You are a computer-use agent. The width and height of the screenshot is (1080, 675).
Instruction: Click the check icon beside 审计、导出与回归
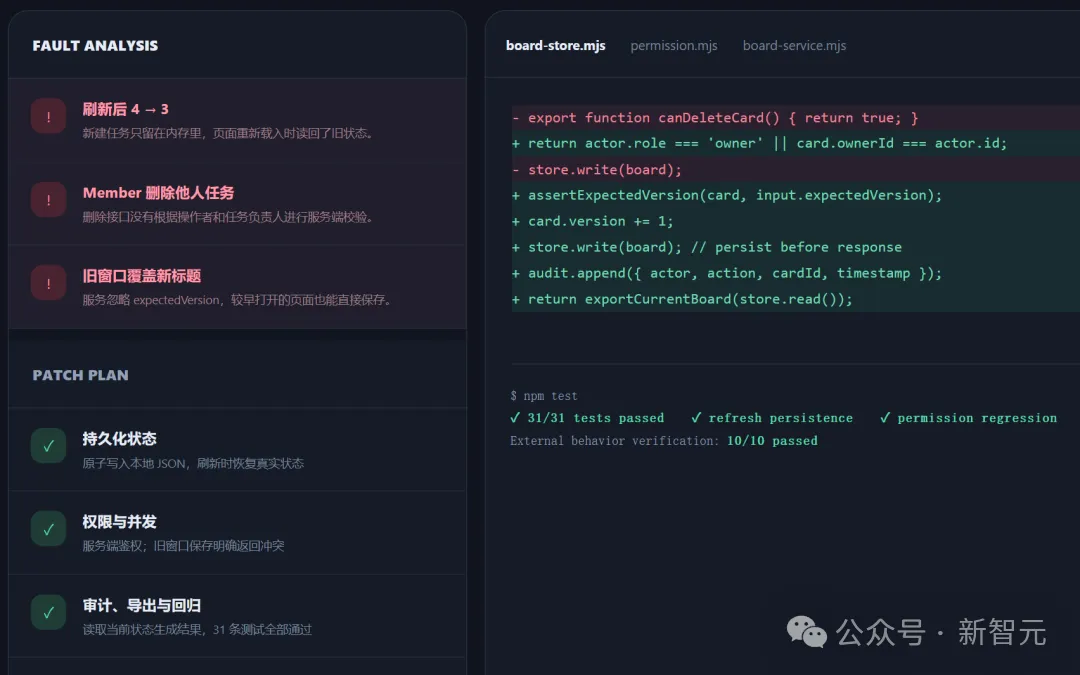click(48, 612)
